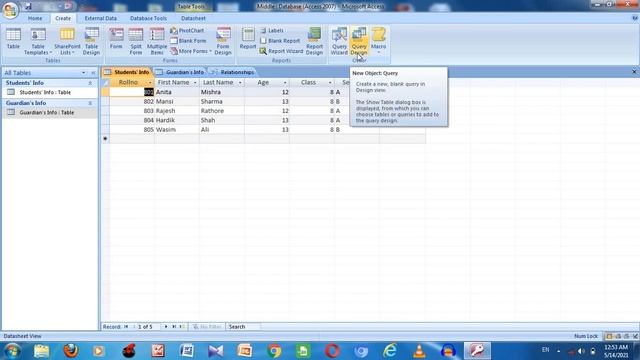This screenshot has width=640, height=360.
Task: Click the Blank Report button
Action: pos(280,41)
